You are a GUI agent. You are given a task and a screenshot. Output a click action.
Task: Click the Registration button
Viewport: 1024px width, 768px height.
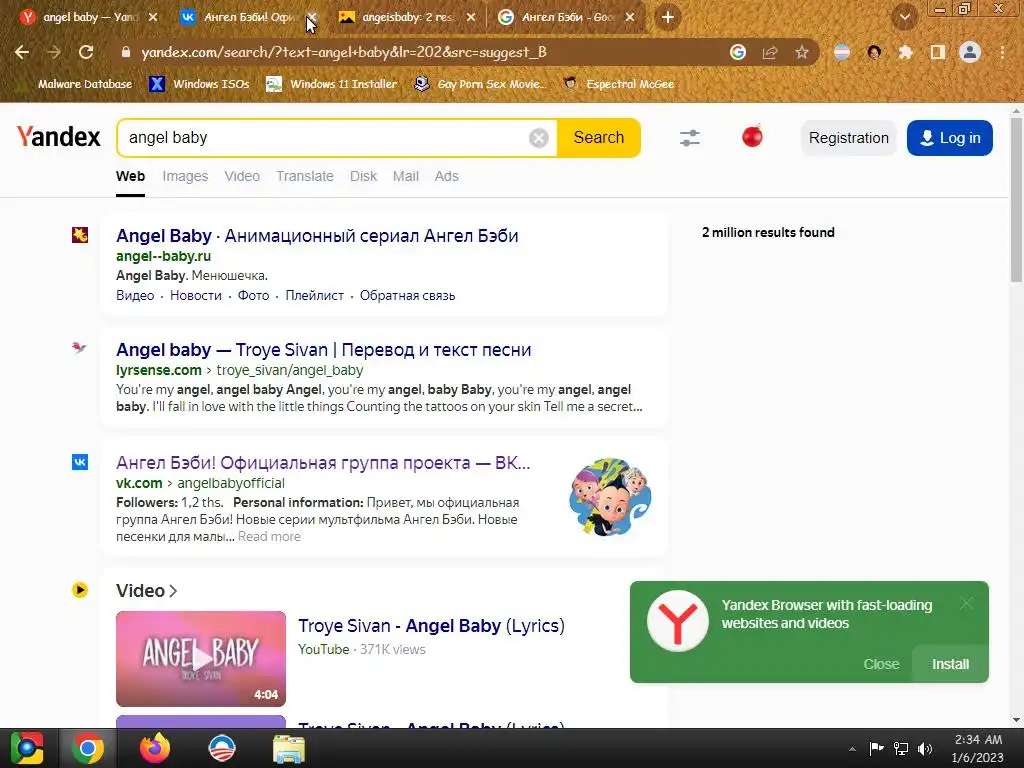(848, 138)
